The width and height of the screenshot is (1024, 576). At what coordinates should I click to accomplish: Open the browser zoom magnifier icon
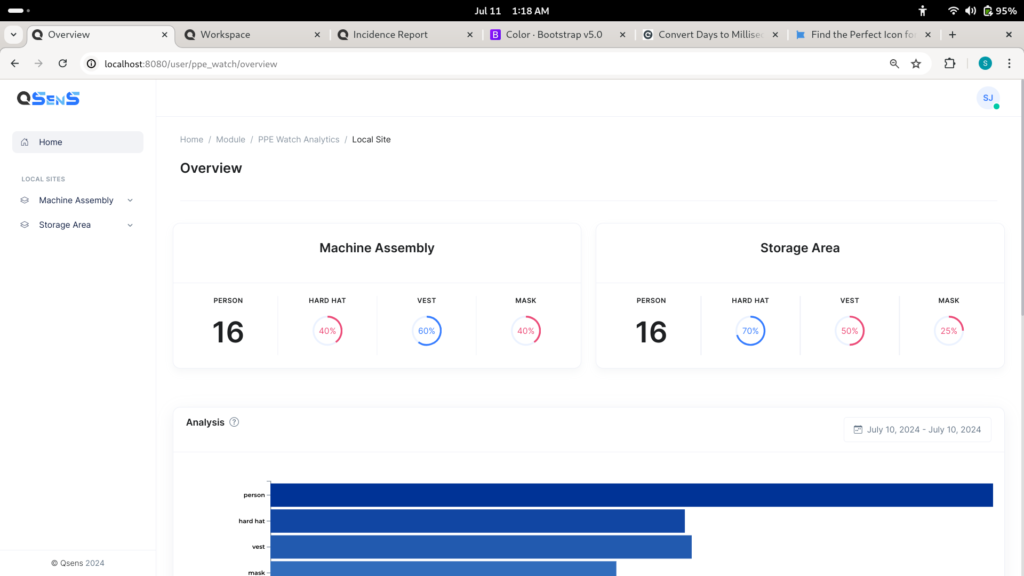[894, 63]
